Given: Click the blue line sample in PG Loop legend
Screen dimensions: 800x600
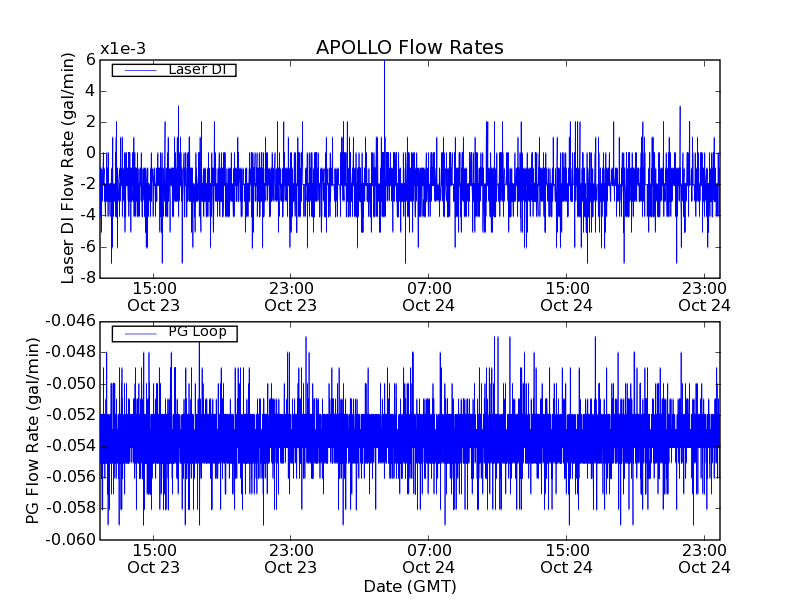Looking at the screenshot, I should click(139, 333).
